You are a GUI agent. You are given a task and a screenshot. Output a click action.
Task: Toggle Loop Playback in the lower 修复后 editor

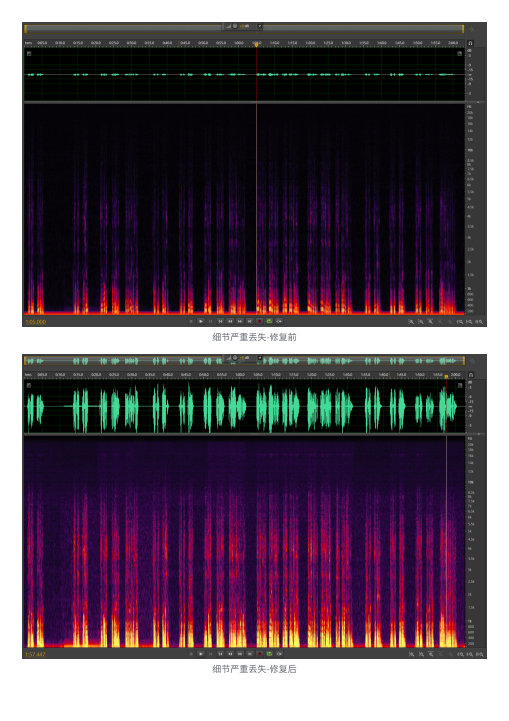269,653
